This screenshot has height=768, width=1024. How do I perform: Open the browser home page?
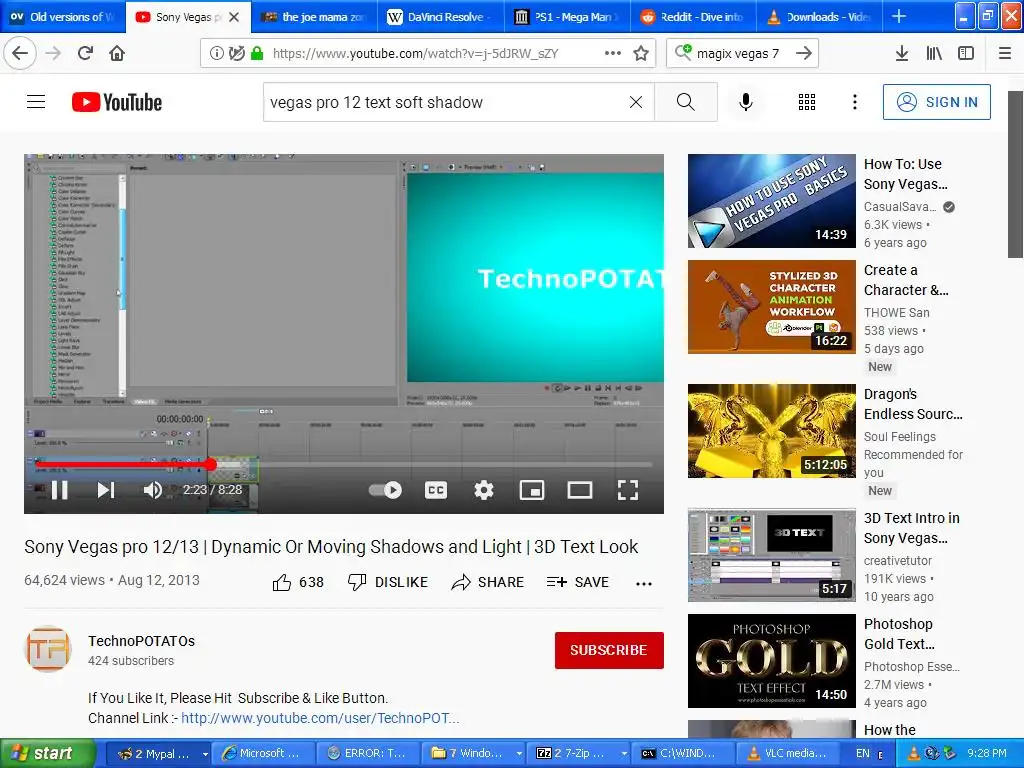click(117, 53)
